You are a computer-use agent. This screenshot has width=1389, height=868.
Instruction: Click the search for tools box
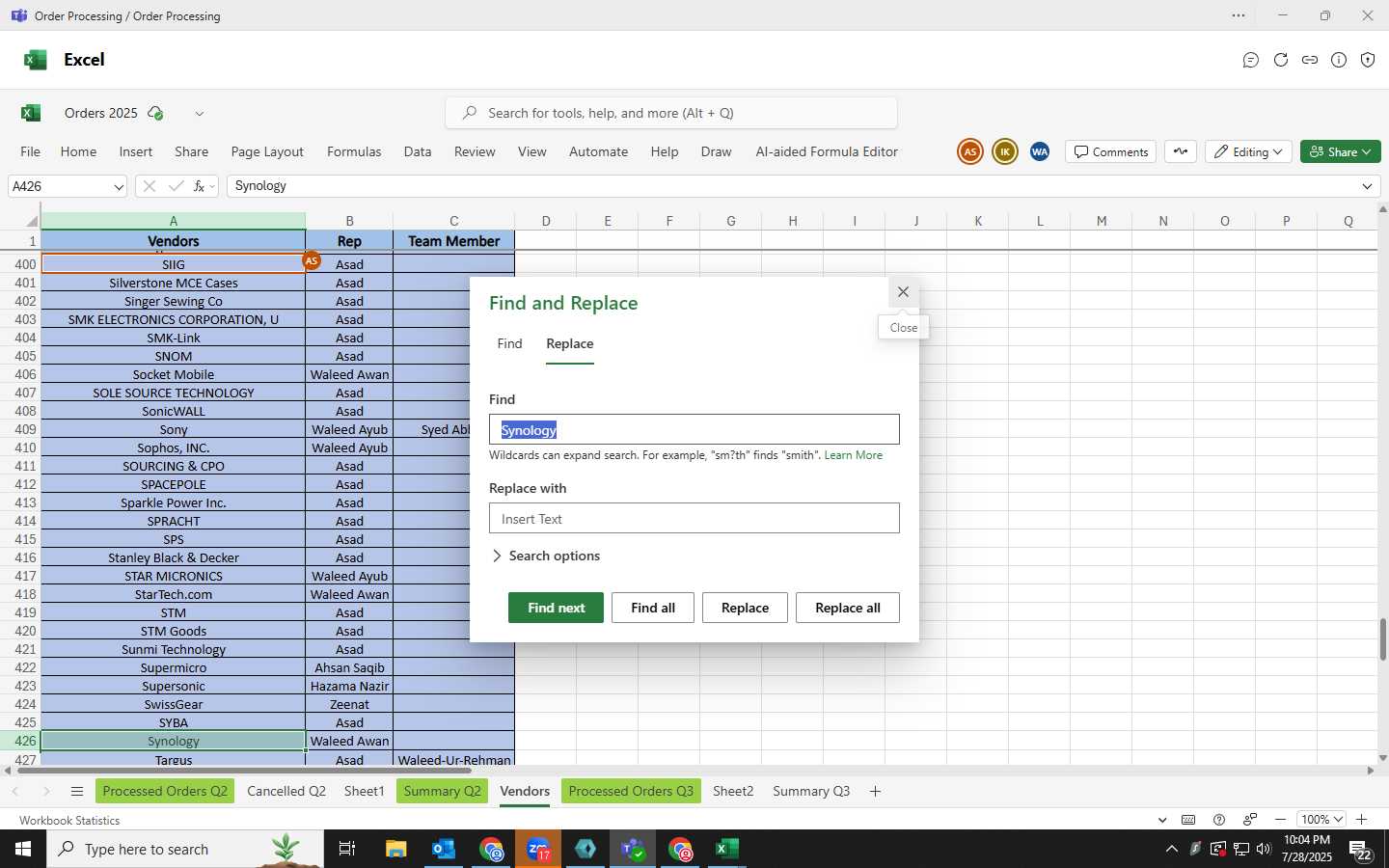point(671,113)
